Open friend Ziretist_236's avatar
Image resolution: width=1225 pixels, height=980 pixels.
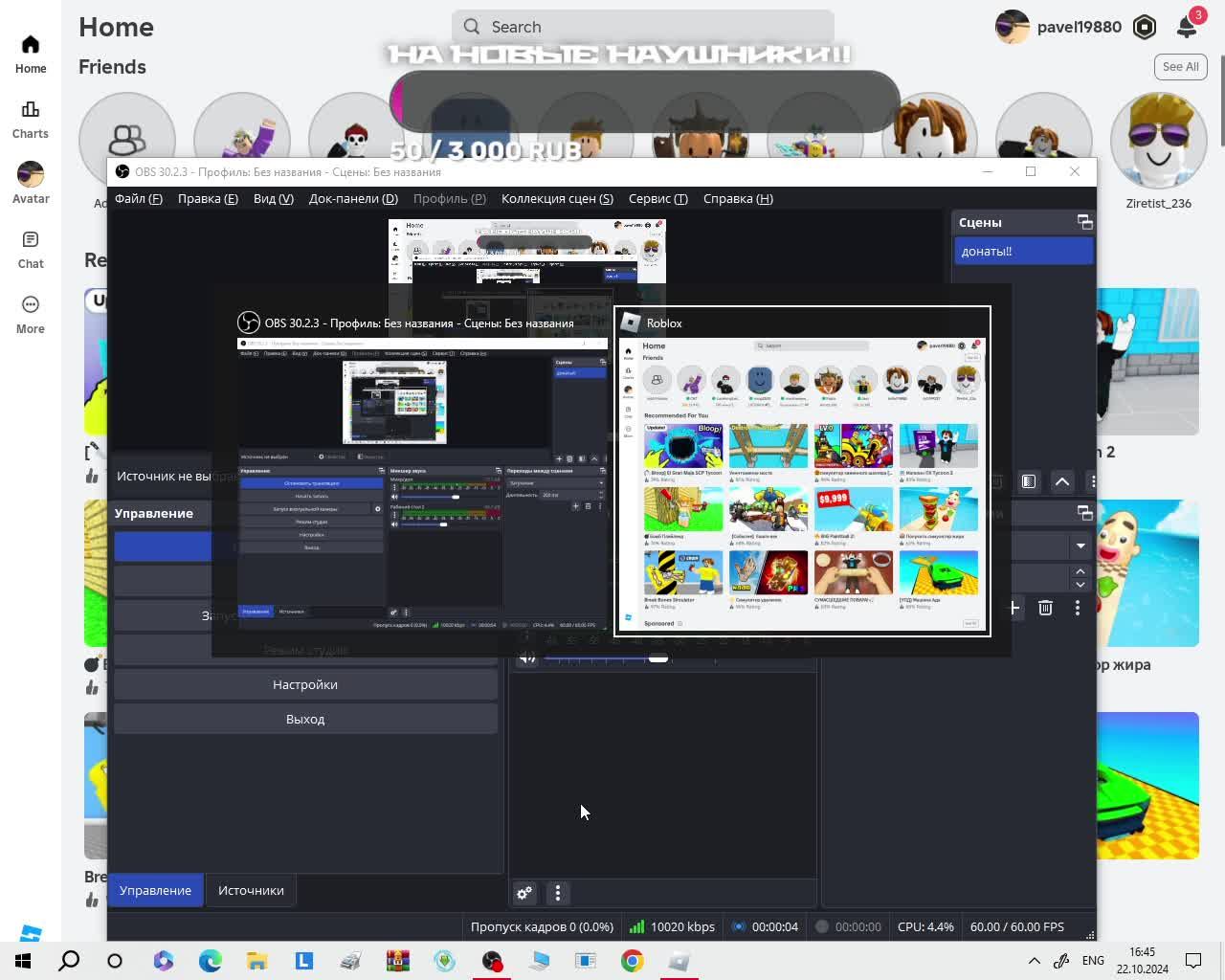click(x=1159, y=141)
